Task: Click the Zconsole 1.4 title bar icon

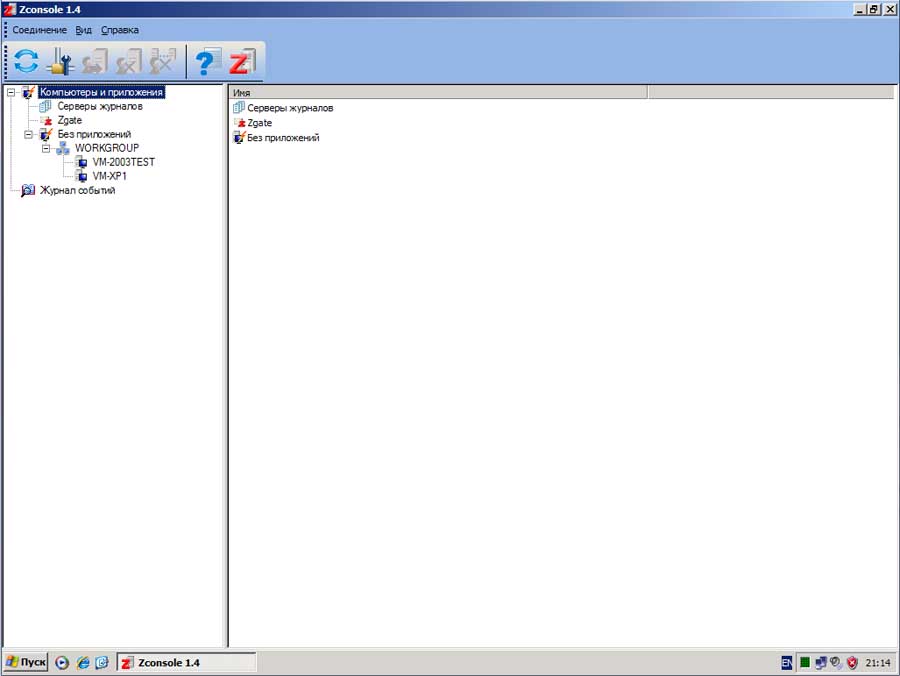Action: click(x=9, y=9)
